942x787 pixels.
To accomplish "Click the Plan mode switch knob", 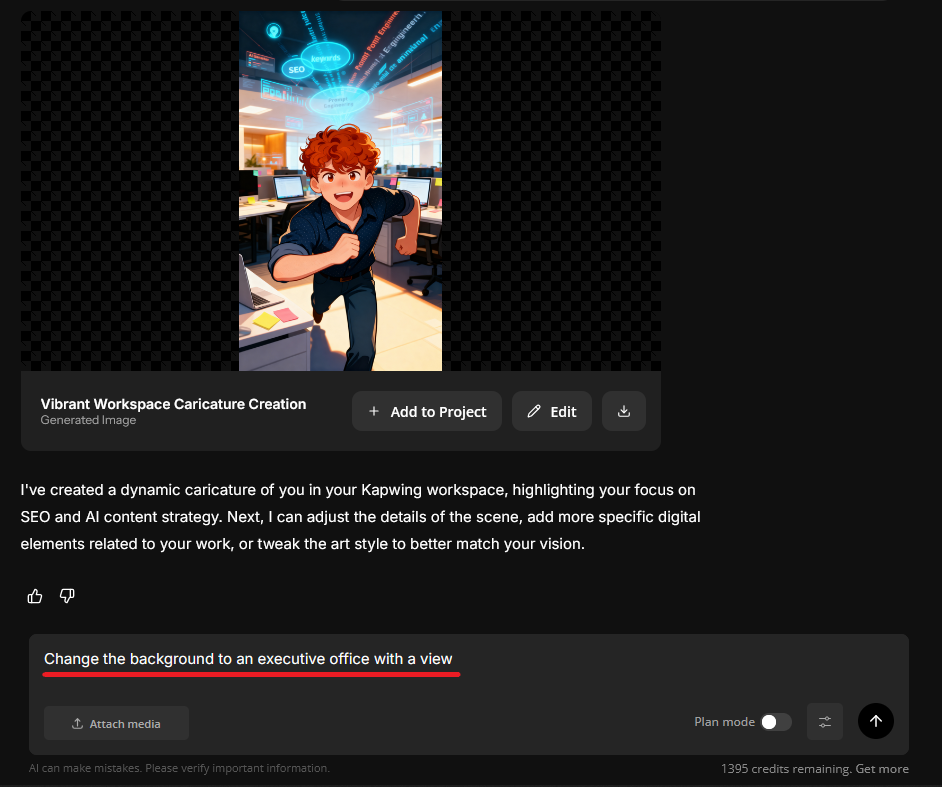I will coord(771,721).
